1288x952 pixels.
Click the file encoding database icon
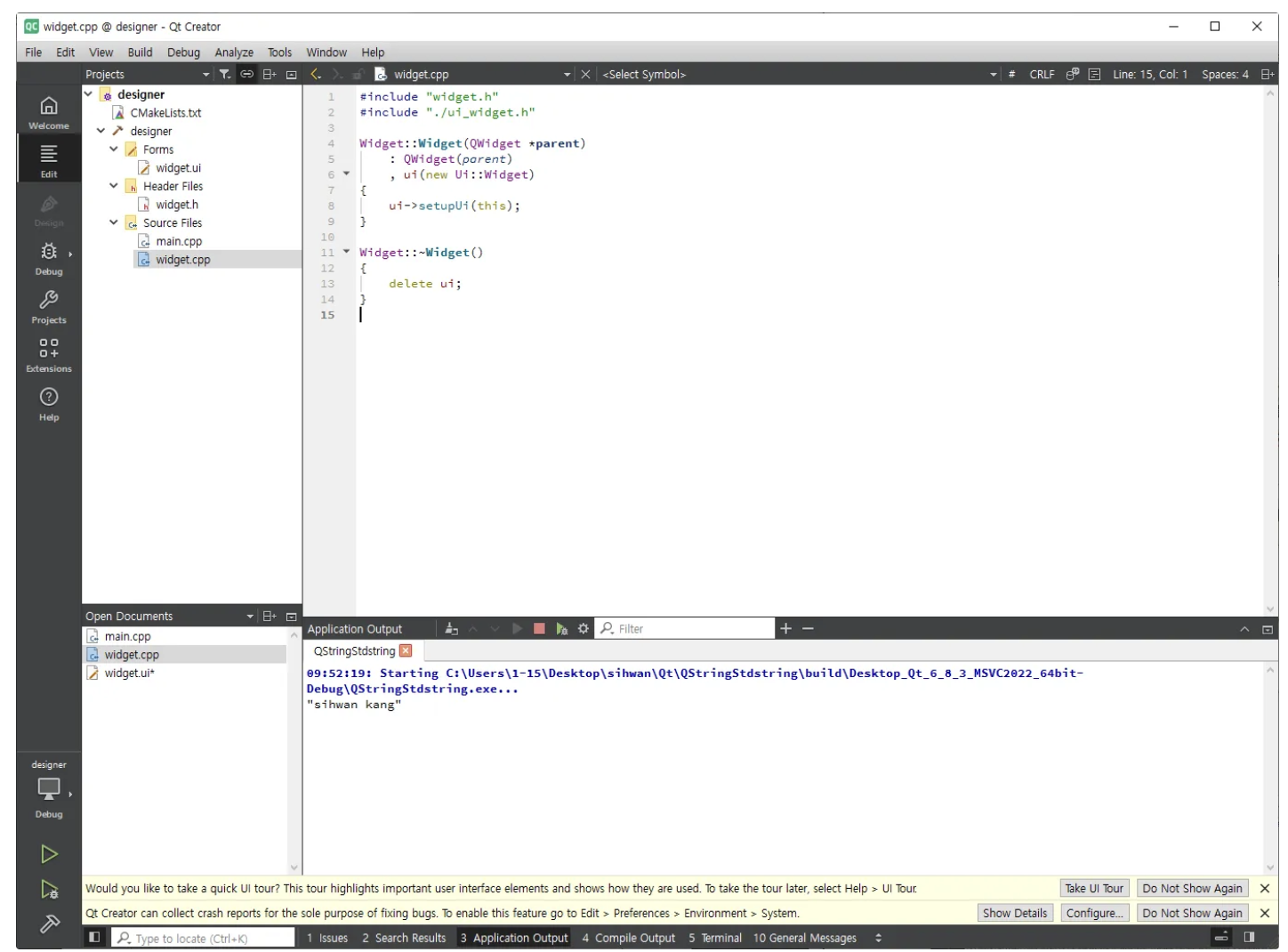tap(1073, 75)
